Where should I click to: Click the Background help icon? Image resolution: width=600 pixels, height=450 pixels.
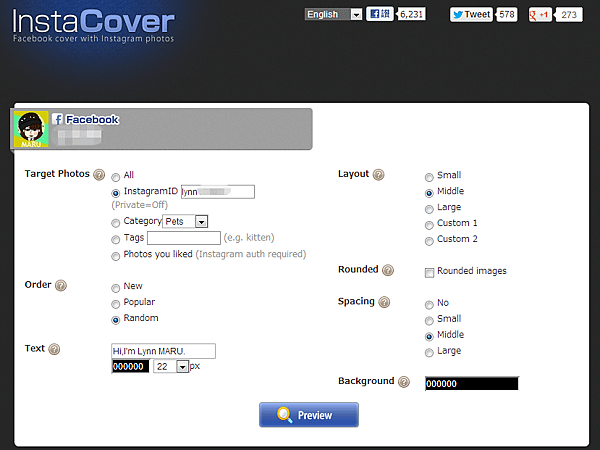point(404,382)
